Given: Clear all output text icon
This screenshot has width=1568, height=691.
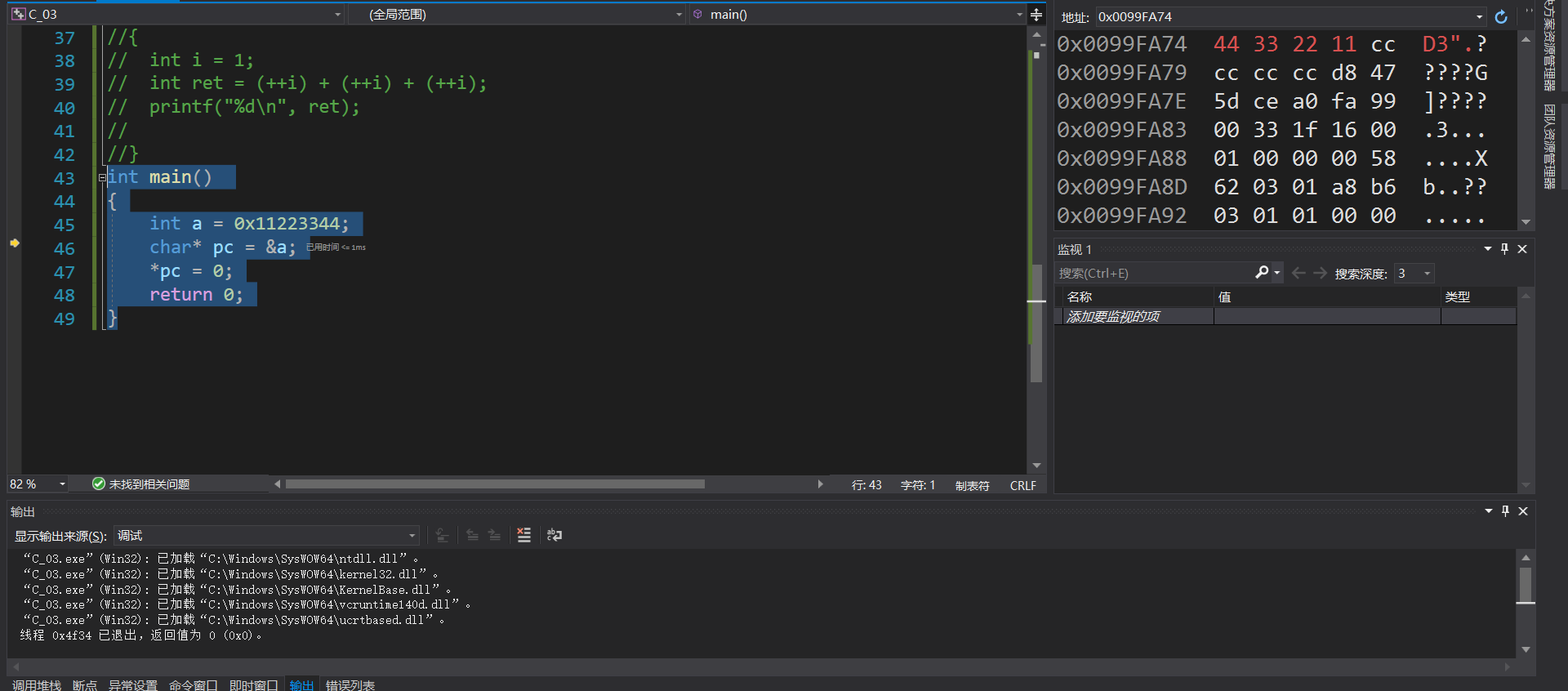Looking at the screenshot, I should 524,535.
